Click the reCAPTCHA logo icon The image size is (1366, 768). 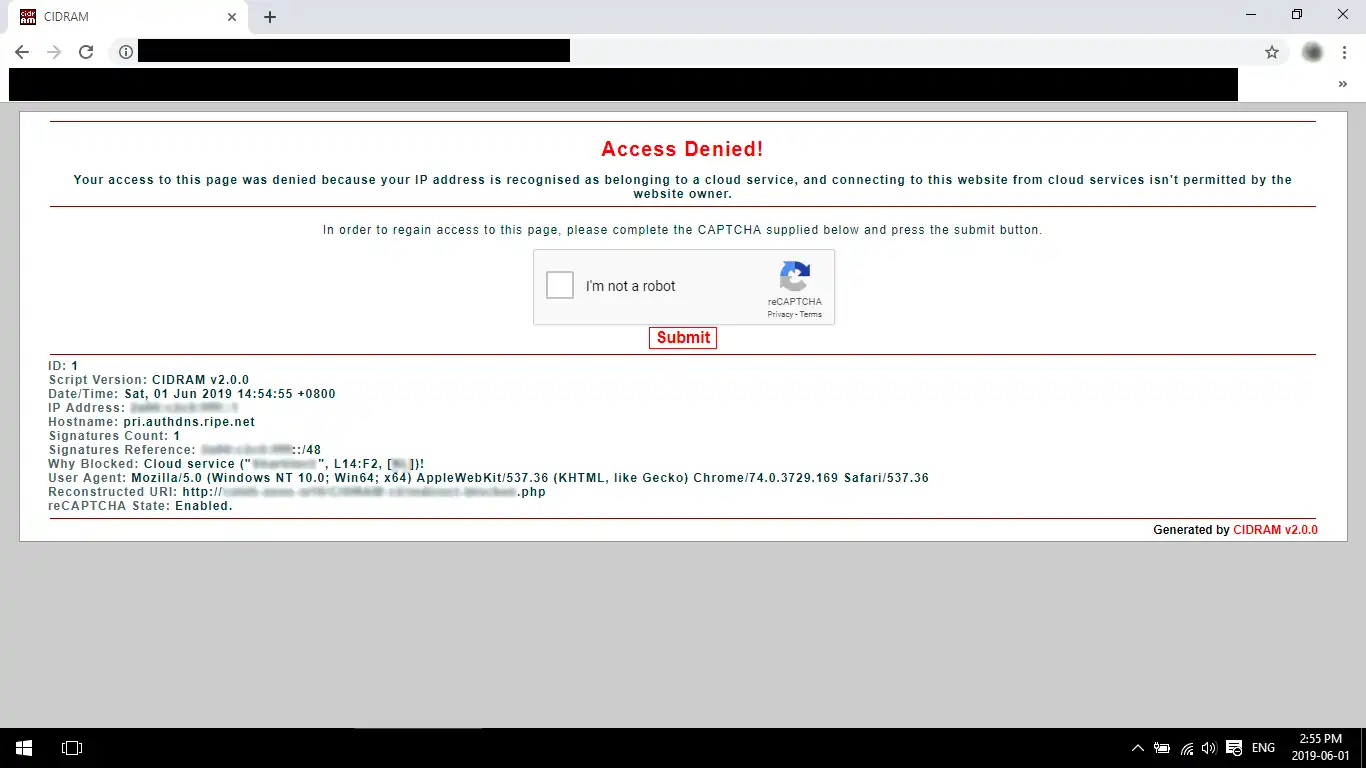click(x=795, y=276)
